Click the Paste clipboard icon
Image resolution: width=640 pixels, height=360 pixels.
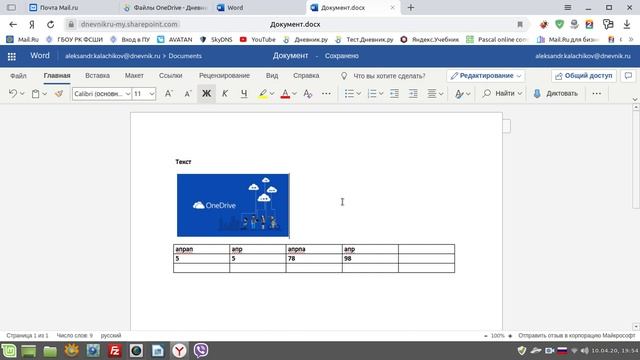pyautogui.click(x=36, y=93)
